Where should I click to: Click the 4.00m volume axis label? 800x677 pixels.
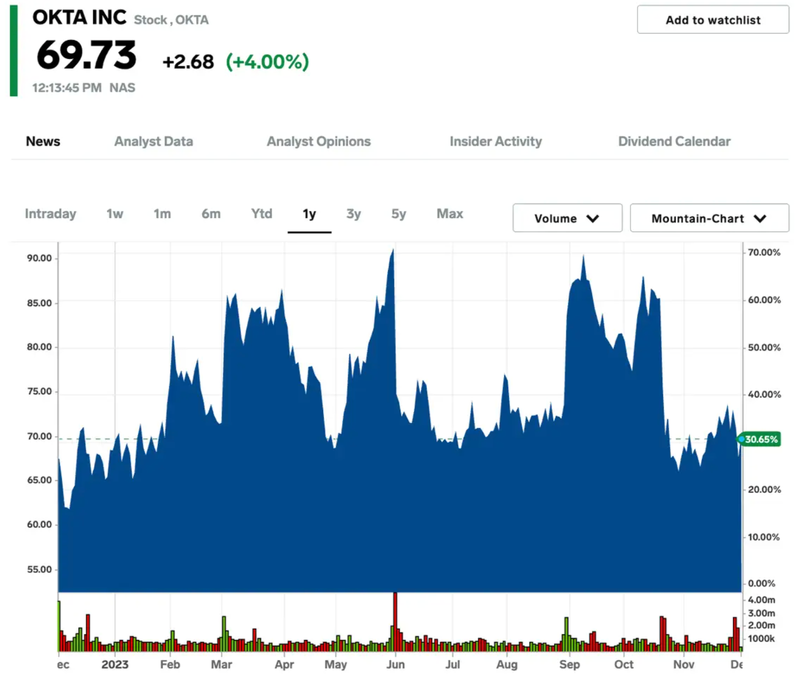point(761,600)
